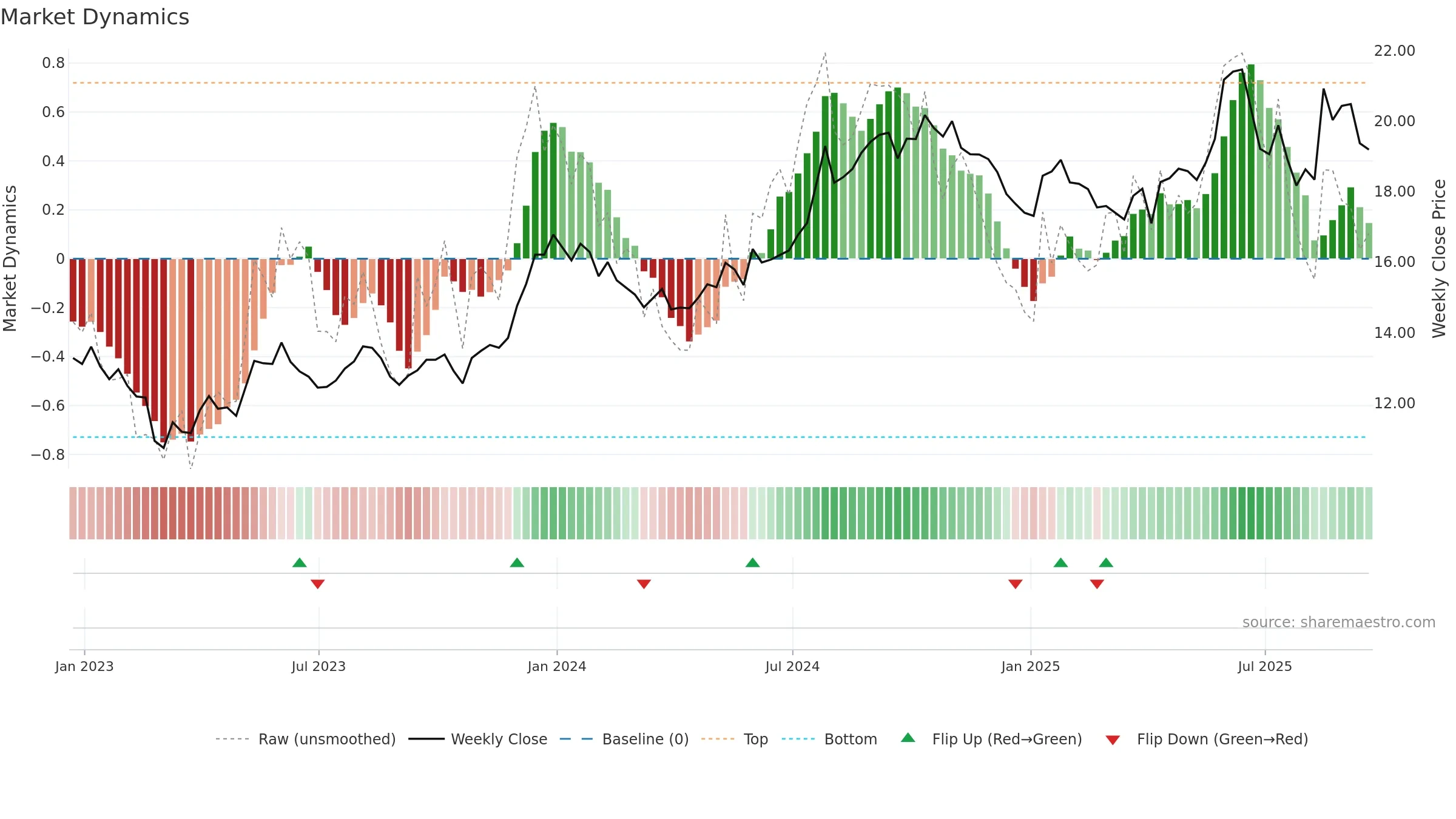Click the red flip-down triangle in February 2025
The height and width of the screenshot is (819, 1456).
1097,584
